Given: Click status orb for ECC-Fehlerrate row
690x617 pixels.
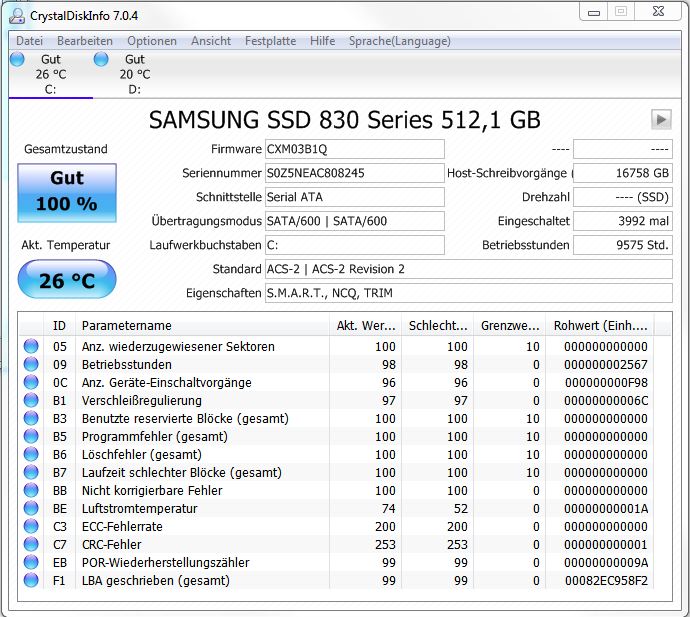Looking at the screenshot, I should click(x=31, y=526).
